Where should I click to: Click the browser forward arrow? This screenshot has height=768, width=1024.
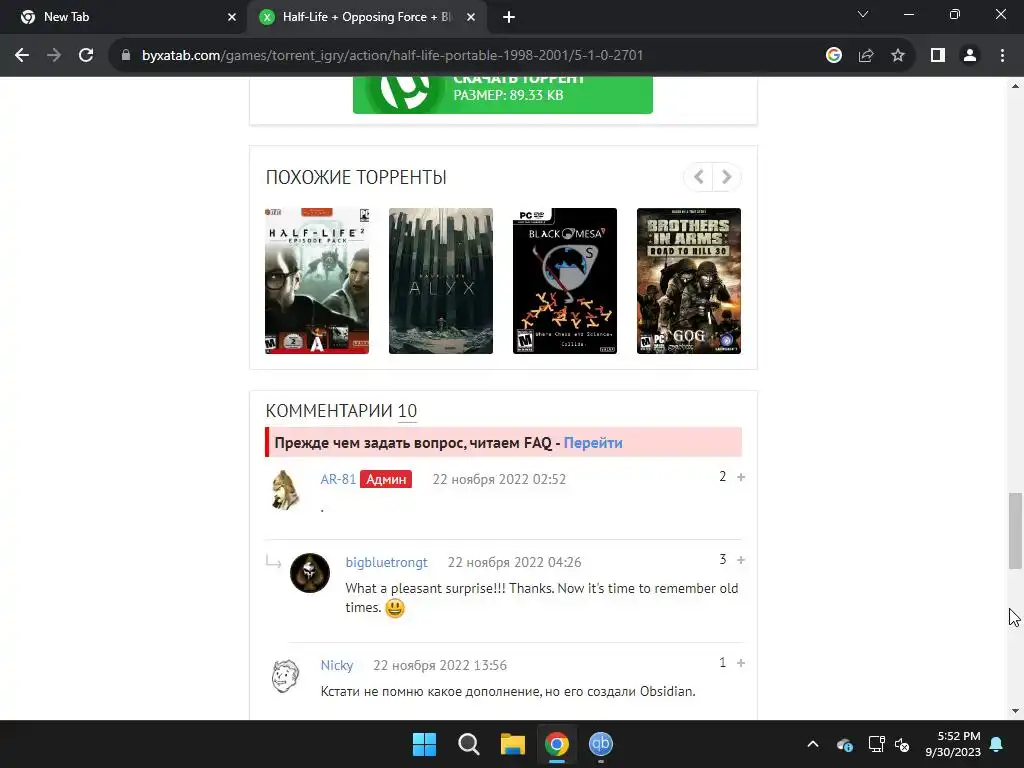pyautogui.click(x=54, y=56)
